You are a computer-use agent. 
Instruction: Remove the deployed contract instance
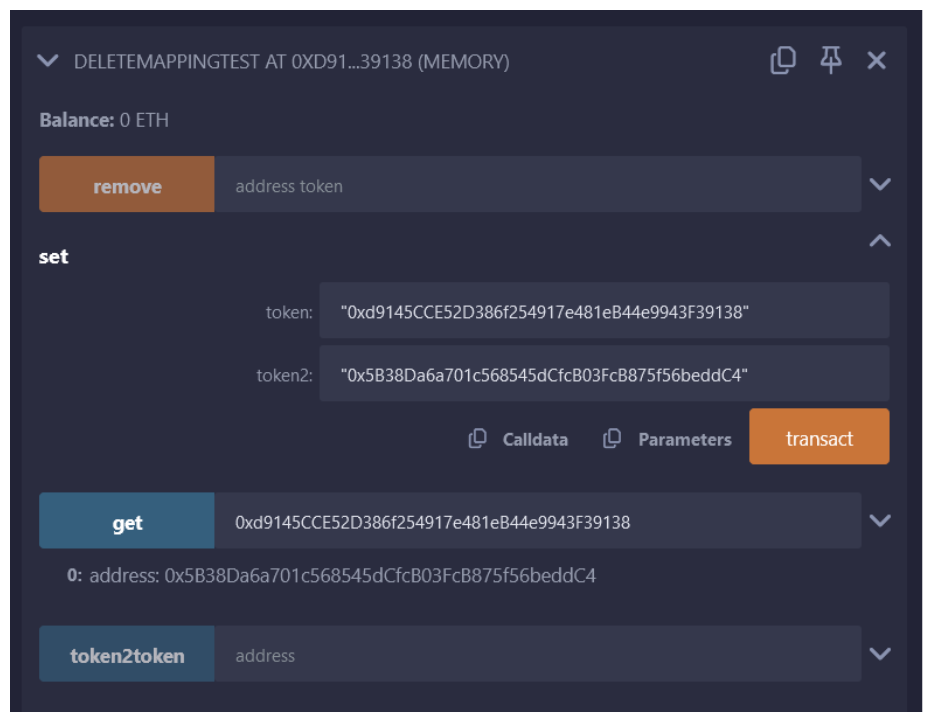click(x=876, y=61)
